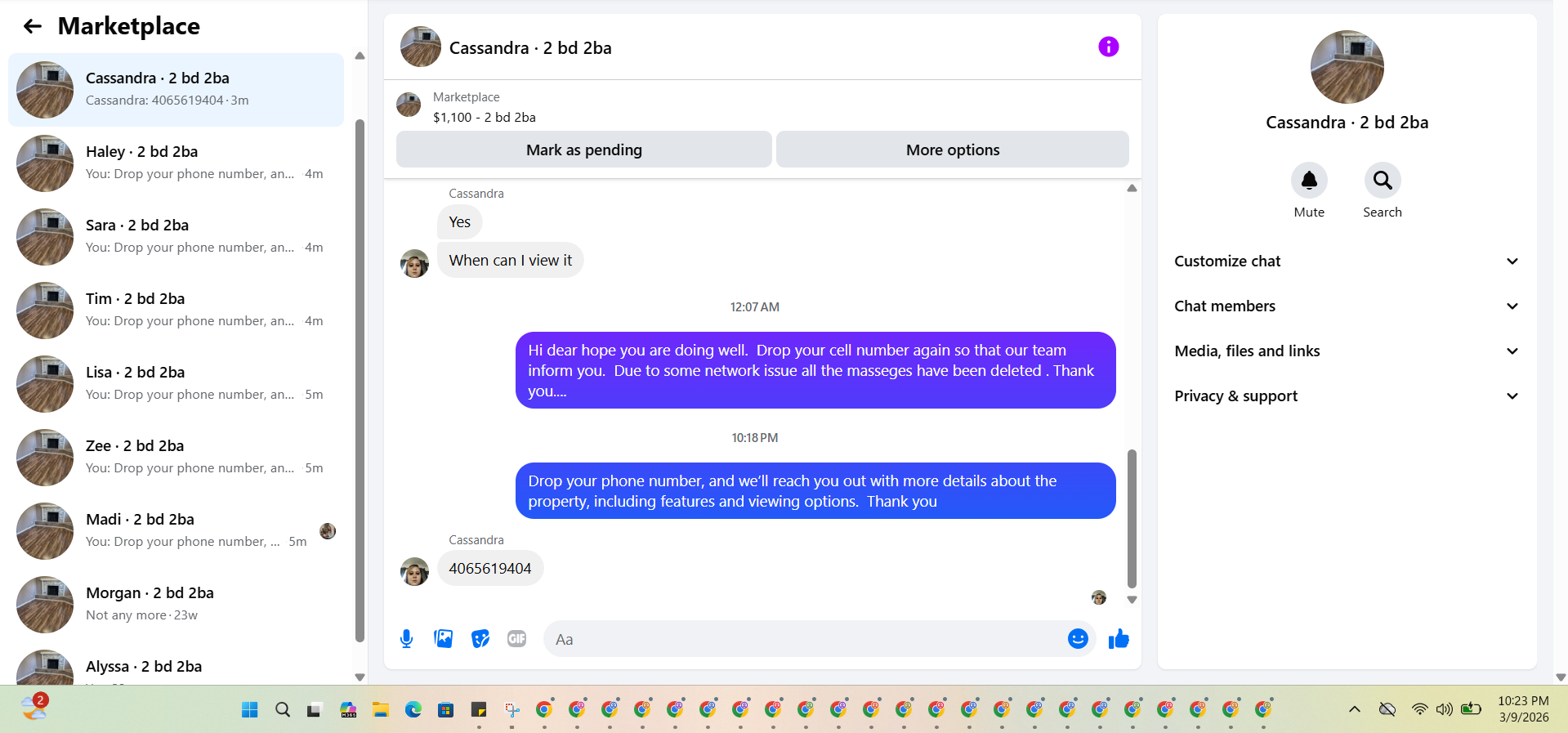Search in conversation with magnifier icon
Image resolution: width=1568 pixels, height=733 pixels.
pos(1382,181)
